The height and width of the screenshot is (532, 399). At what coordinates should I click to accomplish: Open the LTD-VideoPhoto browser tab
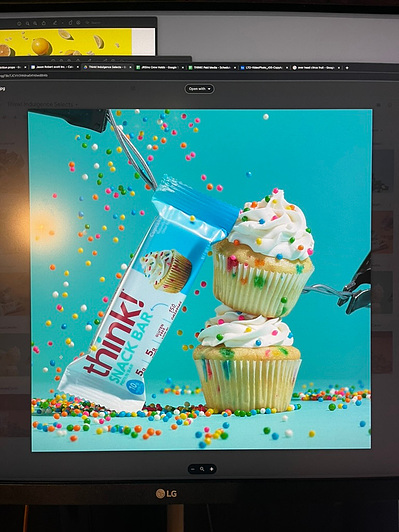pyautogui.click(x=264, y=68)
